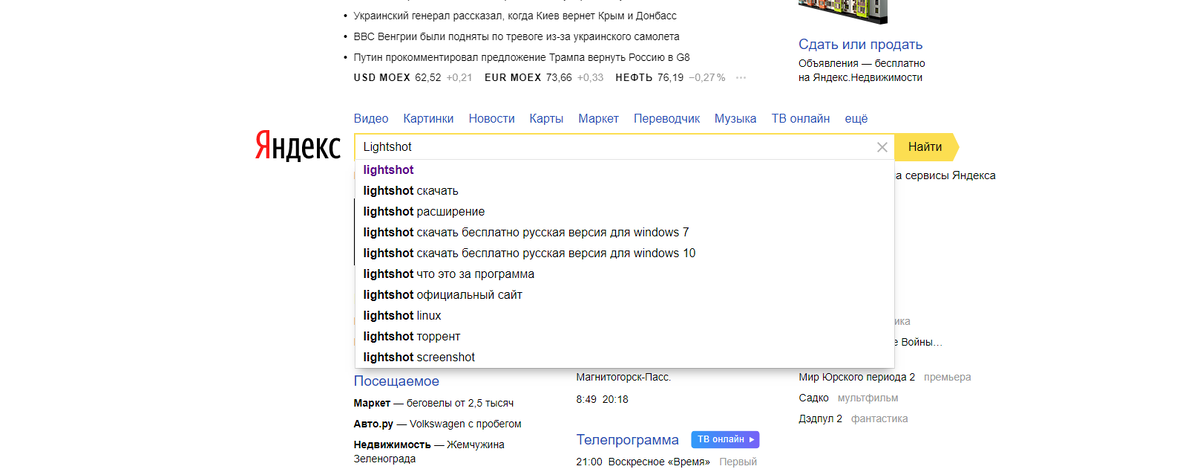Viewport: 1200px width, 472px height.
Task: Click the building image thumbnail in the ad
Action: click(x=843, y=12)
